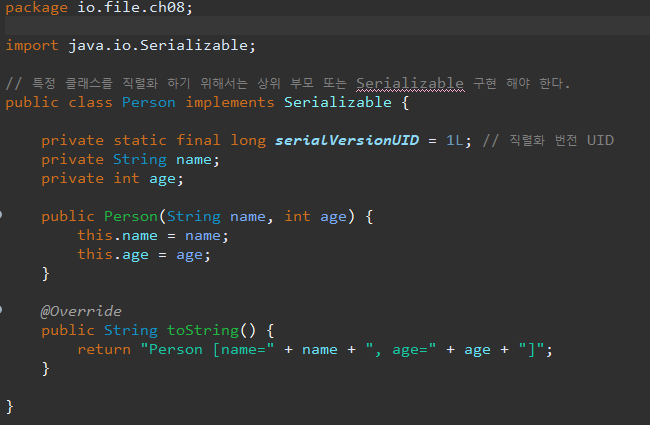This screenshot has height=425, width=650.
Task: Click the "class" keyword
Action: [x=90, y=102]
